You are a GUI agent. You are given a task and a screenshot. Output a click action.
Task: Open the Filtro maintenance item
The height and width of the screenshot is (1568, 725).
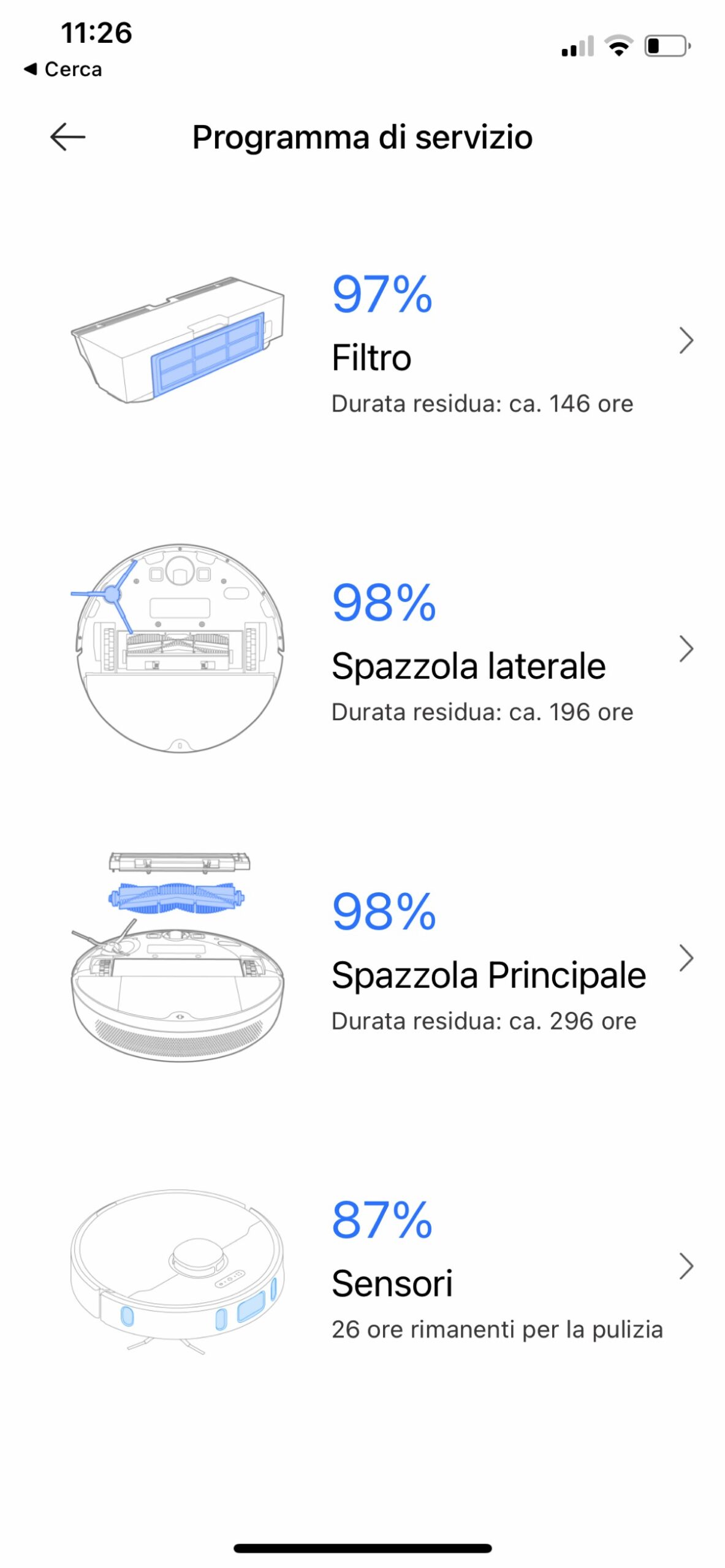point(371,358)
